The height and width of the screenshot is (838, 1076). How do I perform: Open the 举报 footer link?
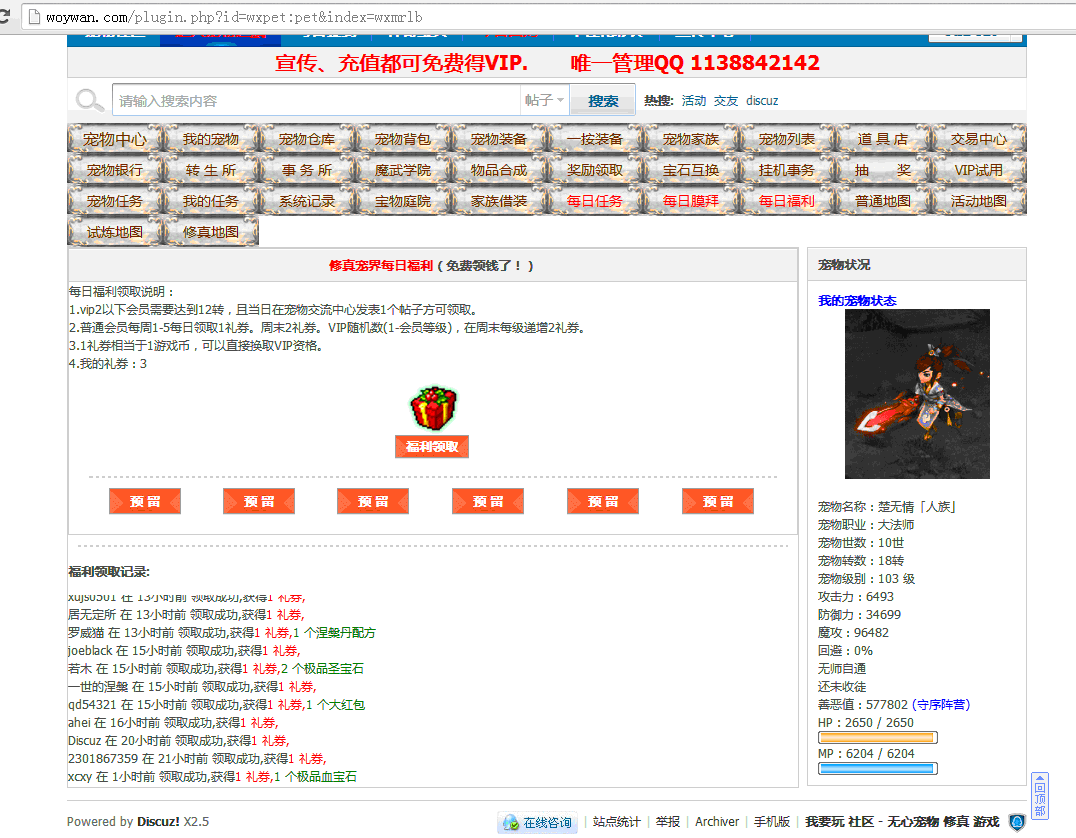667,822
